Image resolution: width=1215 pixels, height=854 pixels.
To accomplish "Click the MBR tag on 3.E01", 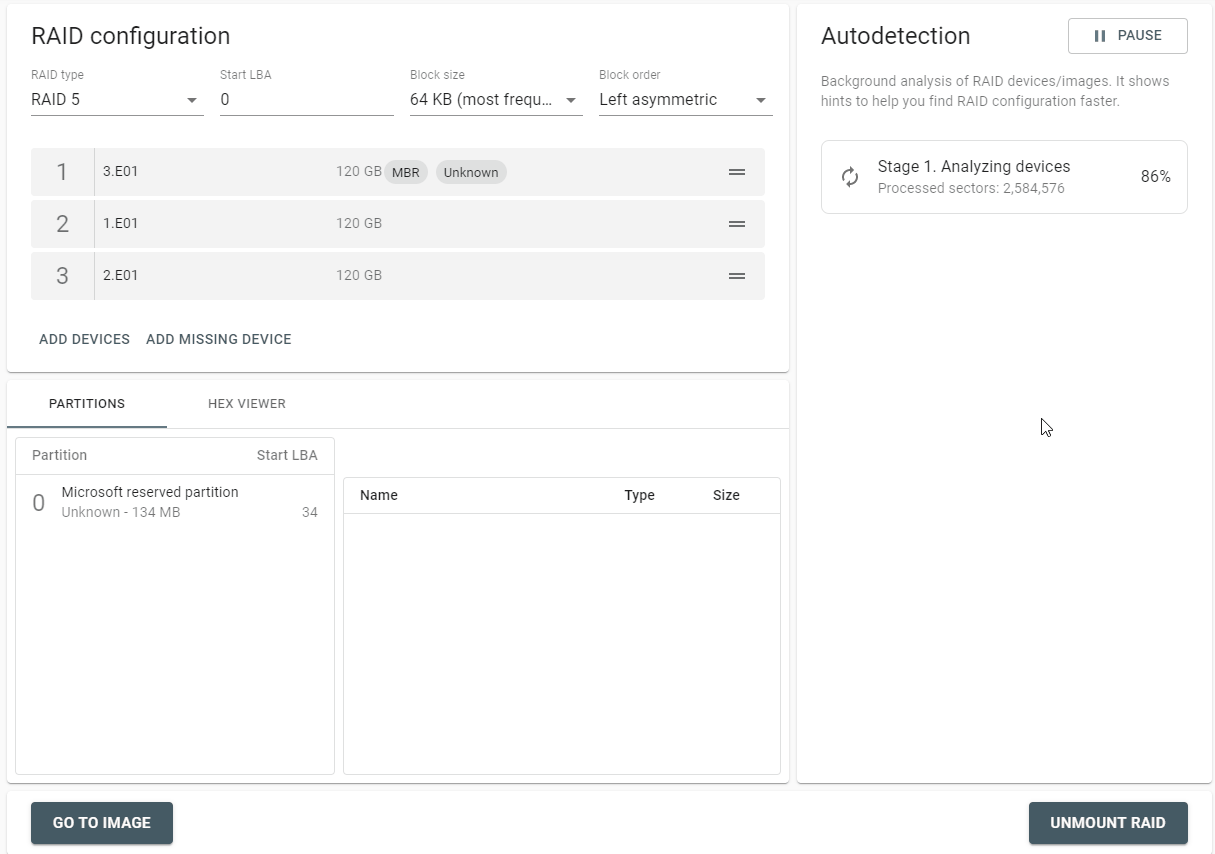I will (x=406, y=172).
